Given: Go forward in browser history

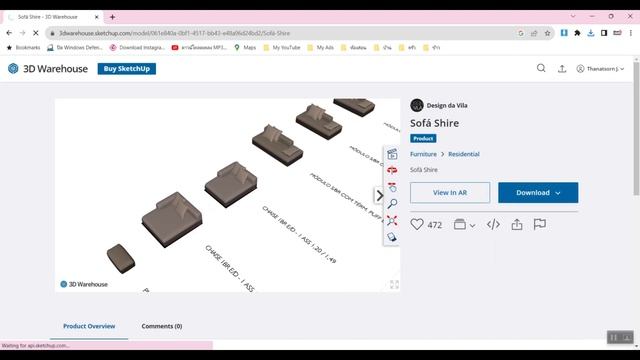Looking at the screenshot, I should 22,33.
